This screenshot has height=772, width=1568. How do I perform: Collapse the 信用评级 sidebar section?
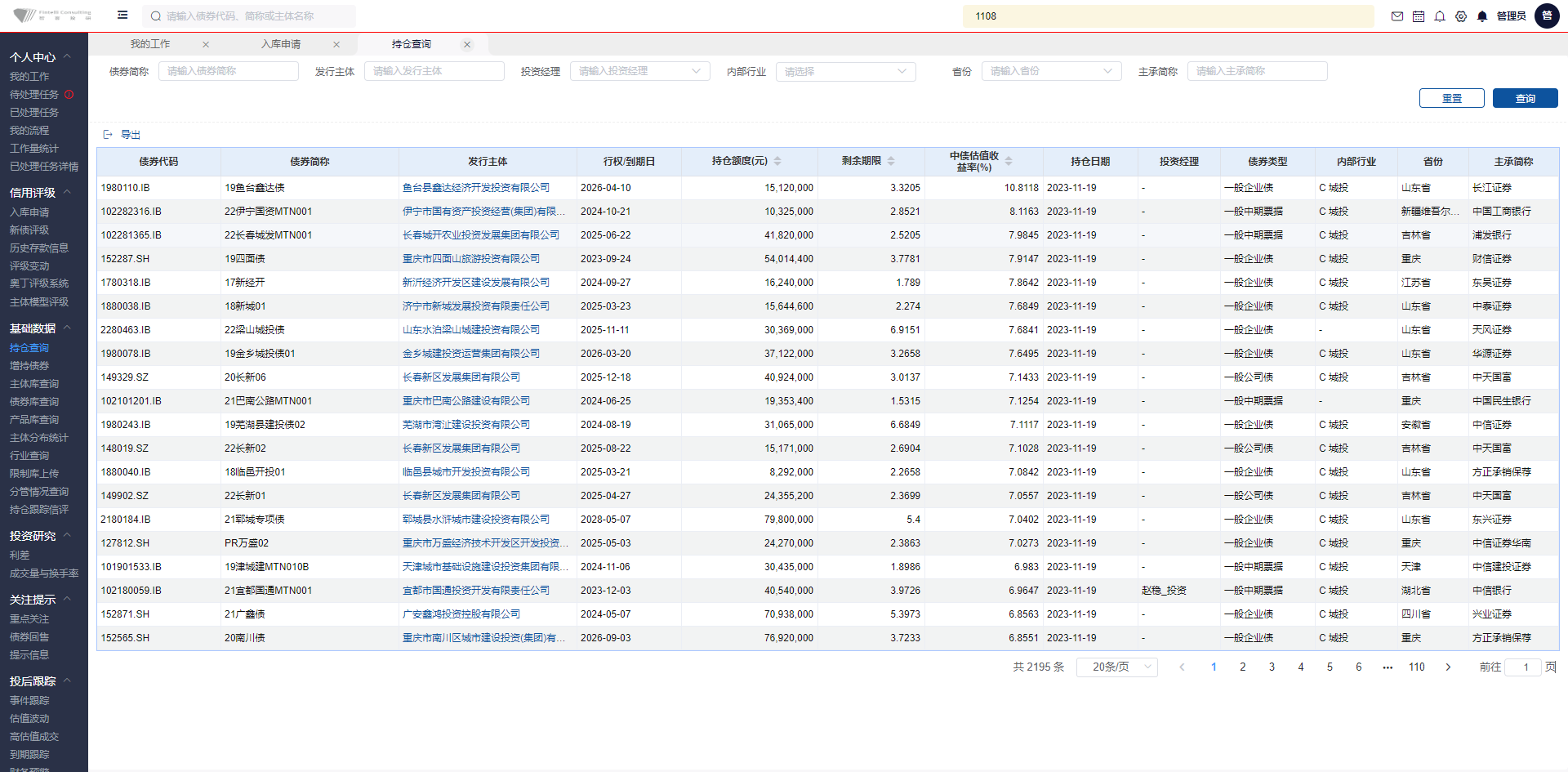pos(67,193)
